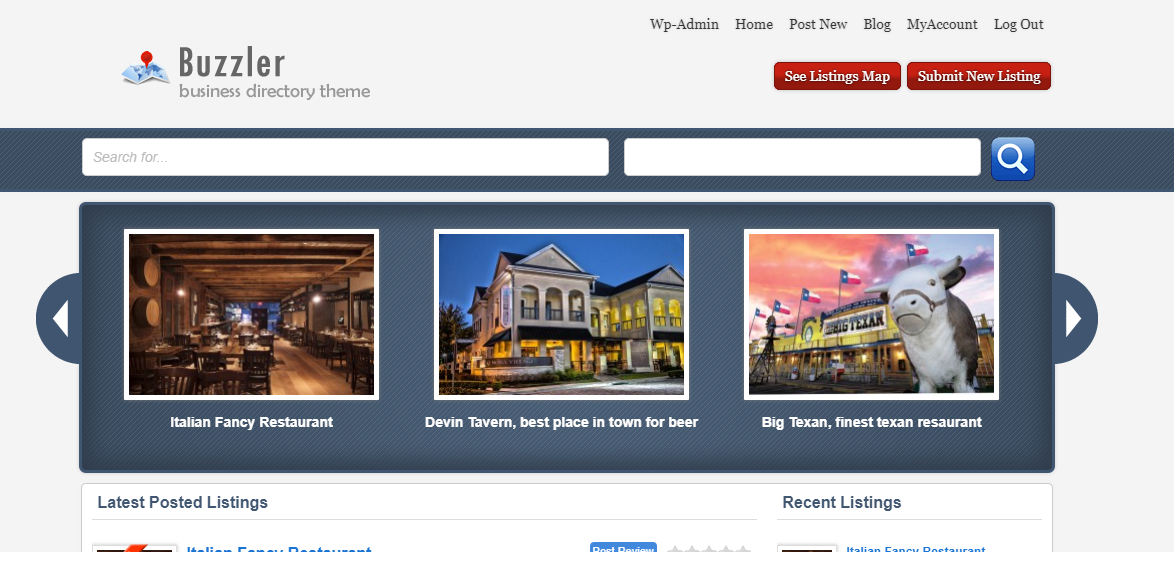Click Submit New Listing
Screen dimensions: 1174x582
pos(978,75)
